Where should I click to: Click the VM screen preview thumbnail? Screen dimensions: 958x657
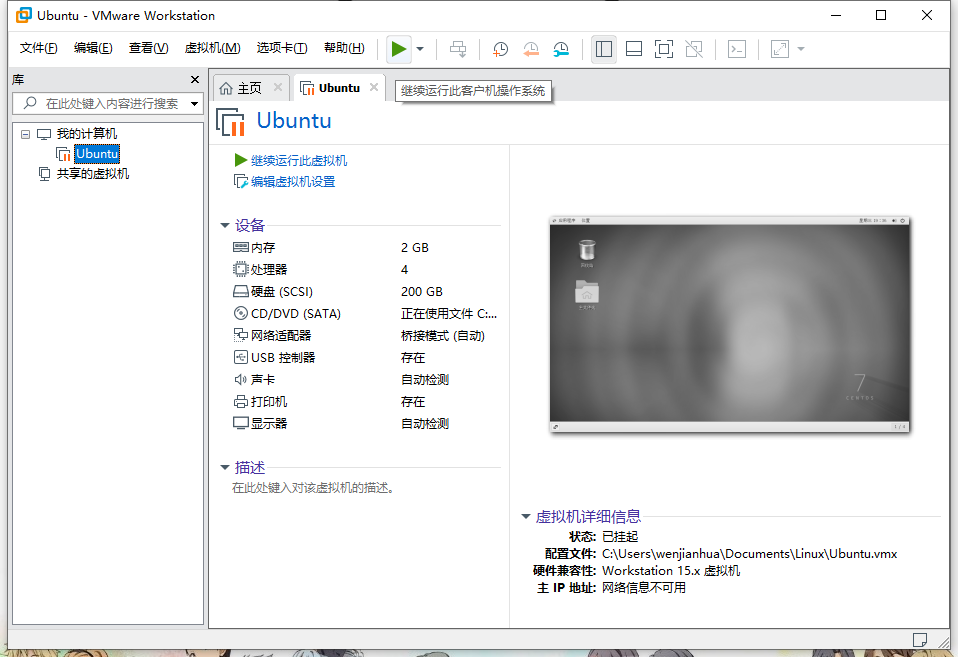pos(729,324)
